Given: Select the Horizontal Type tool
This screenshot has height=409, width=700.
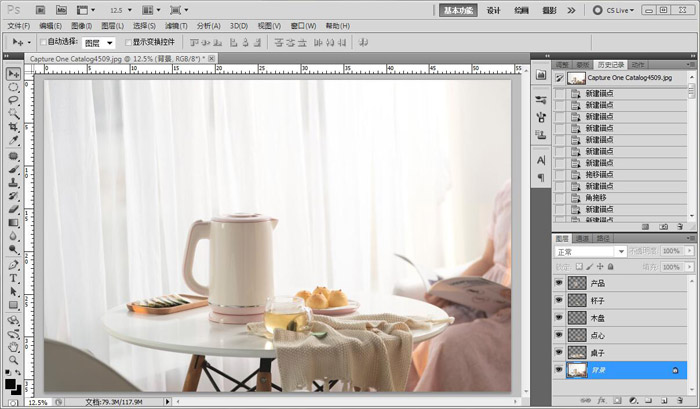Looking at the screenshot, I should (14, 279).
